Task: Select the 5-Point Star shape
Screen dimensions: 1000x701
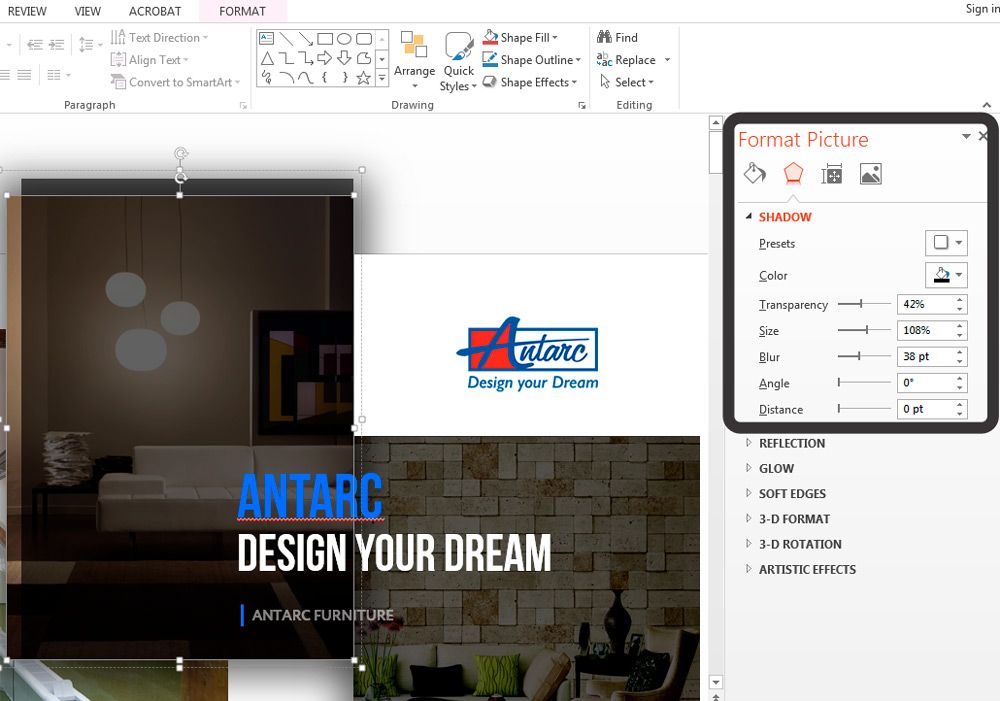Action: point(364,78)
